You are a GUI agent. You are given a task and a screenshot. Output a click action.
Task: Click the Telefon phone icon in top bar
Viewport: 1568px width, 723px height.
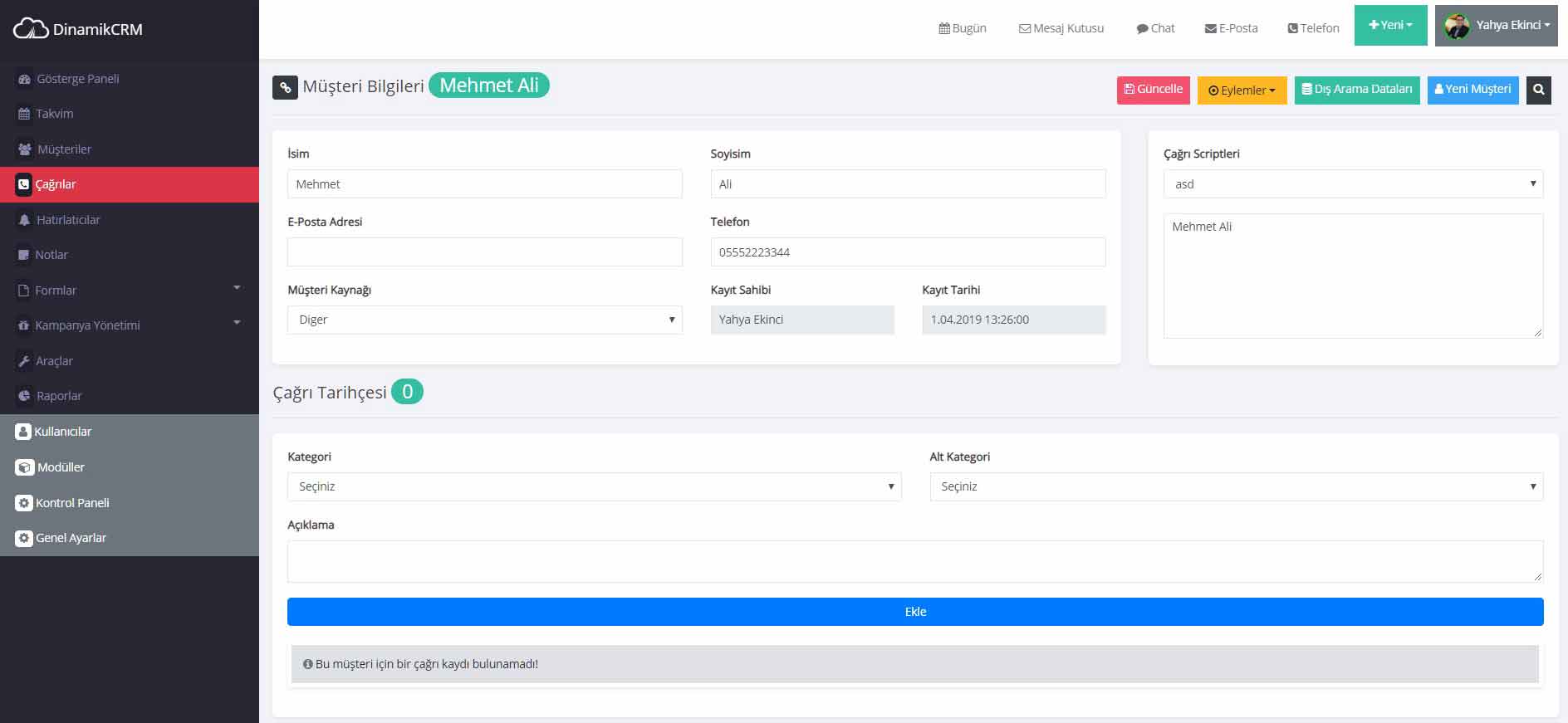1292,28
